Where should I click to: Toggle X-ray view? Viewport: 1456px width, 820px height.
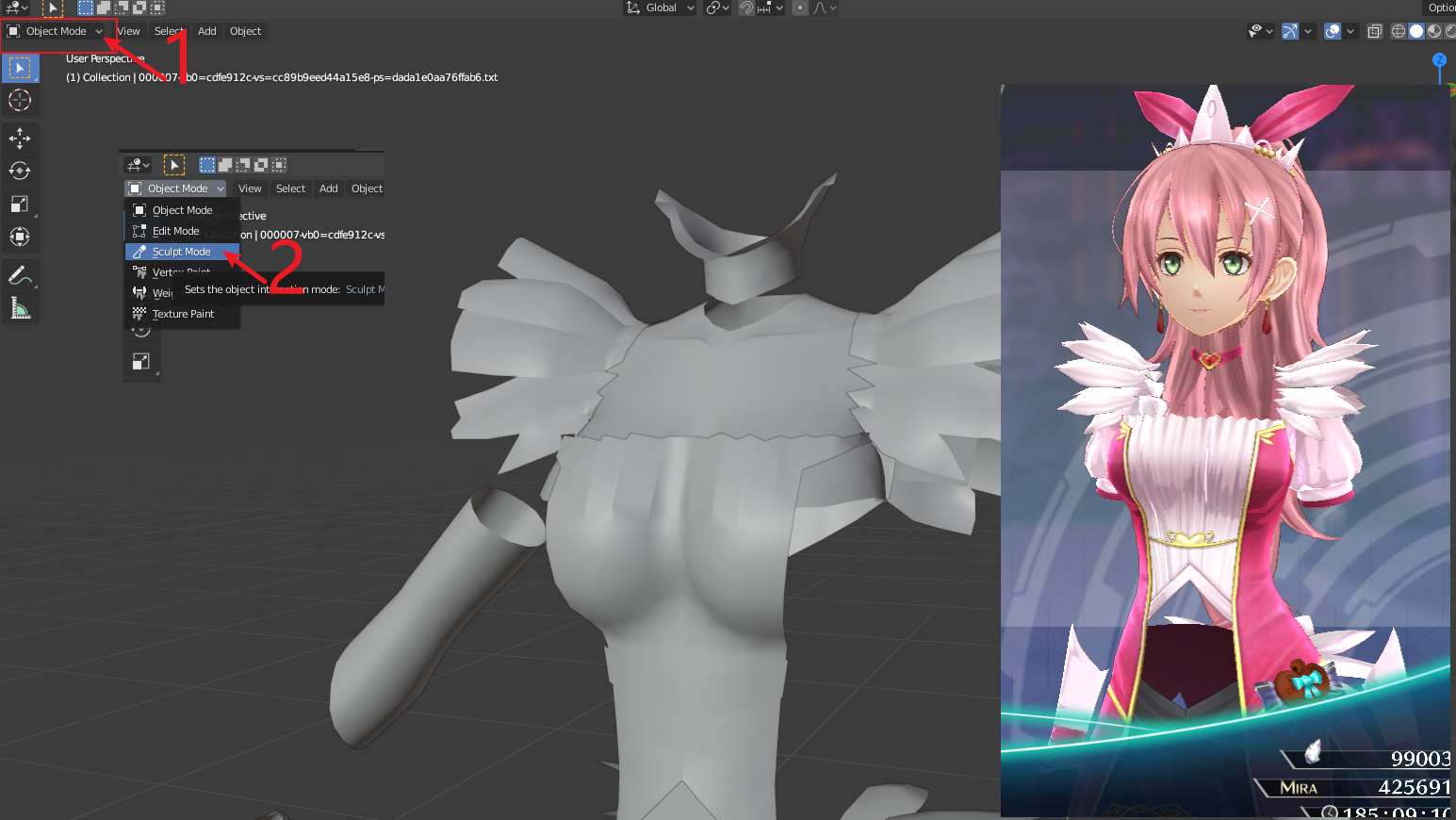[x=1375, y=31]
